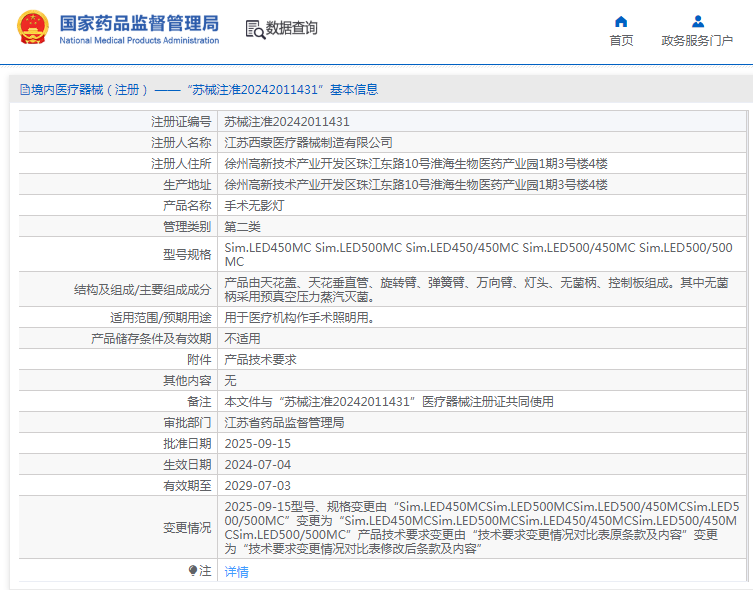Viewport: 753px width, 590px height.
Task: Select approving department 江苏省药品监督管理局
Action: point(284,423)
